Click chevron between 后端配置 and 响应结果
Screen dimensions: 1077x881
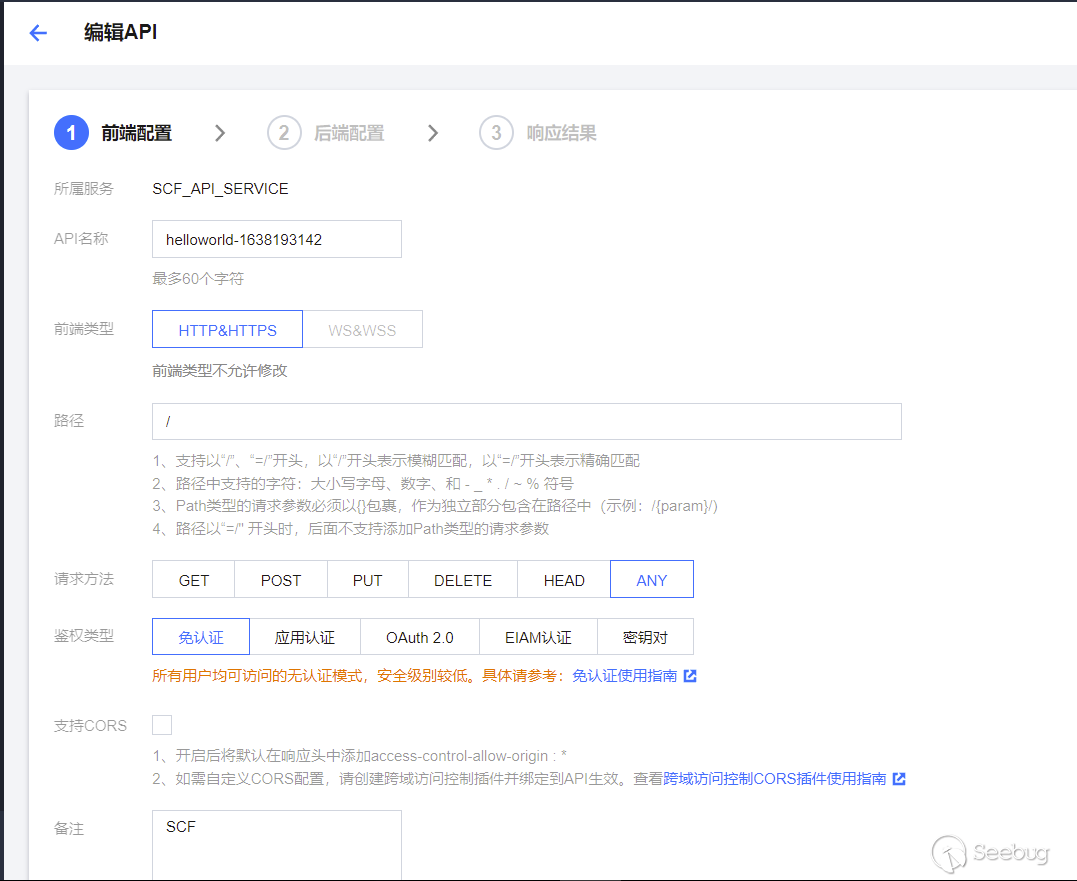[432, 133]
